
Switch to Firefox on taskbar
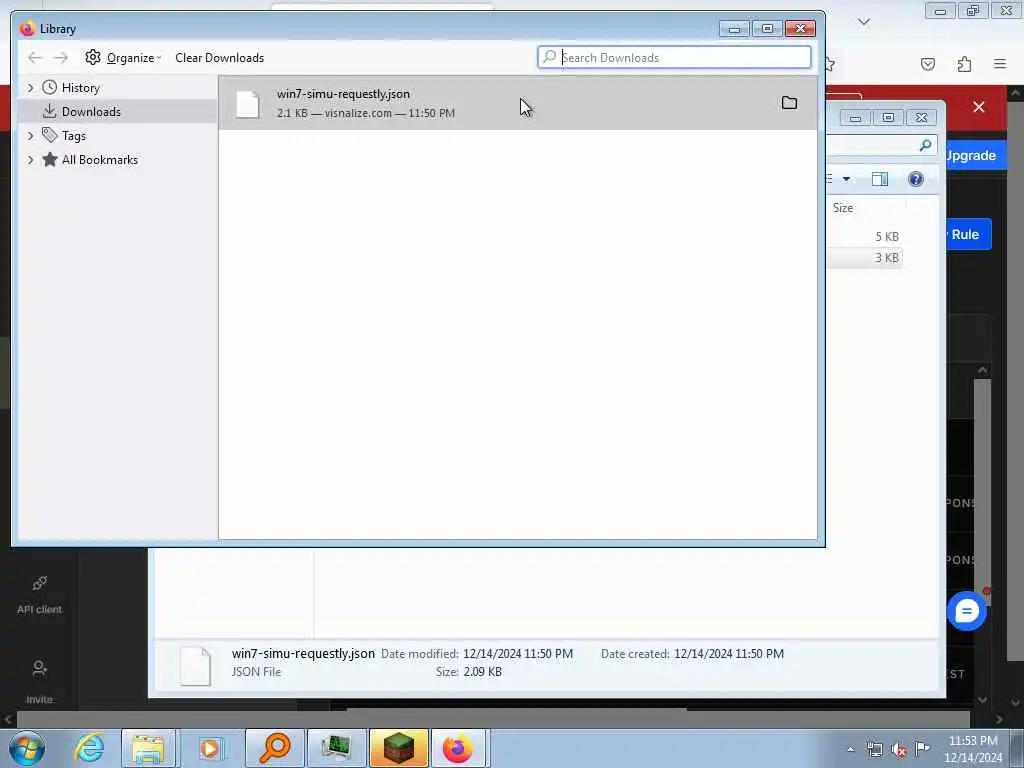(458, 748)
